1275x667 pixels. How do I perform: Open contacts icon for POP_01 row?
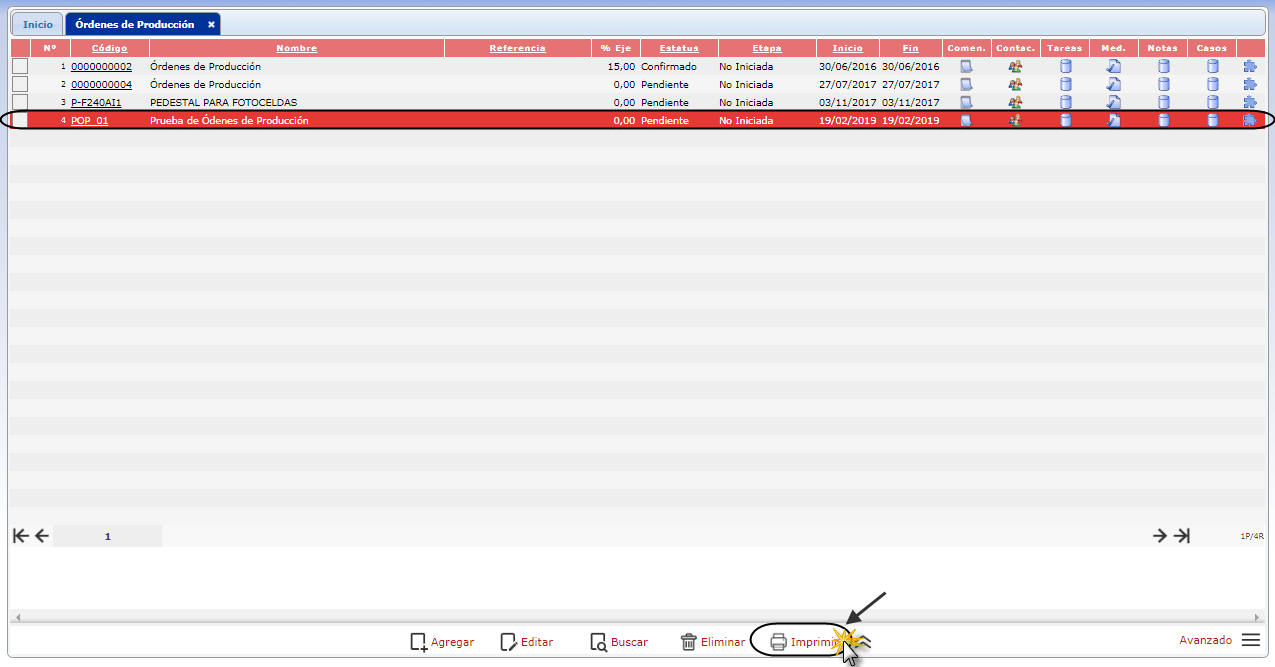[x=1015, y=120]
